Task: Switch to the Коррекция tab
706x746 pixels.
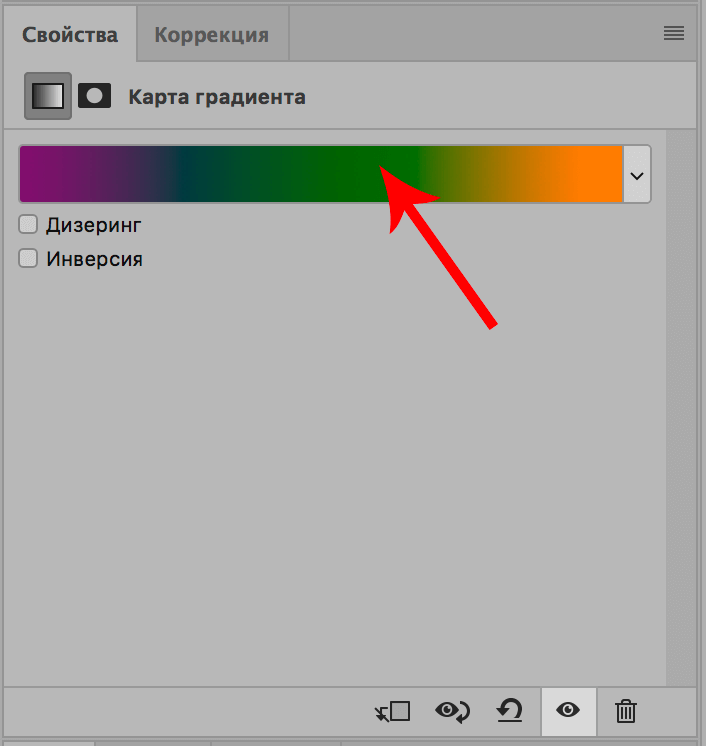Action: click(x=211, y=35)
